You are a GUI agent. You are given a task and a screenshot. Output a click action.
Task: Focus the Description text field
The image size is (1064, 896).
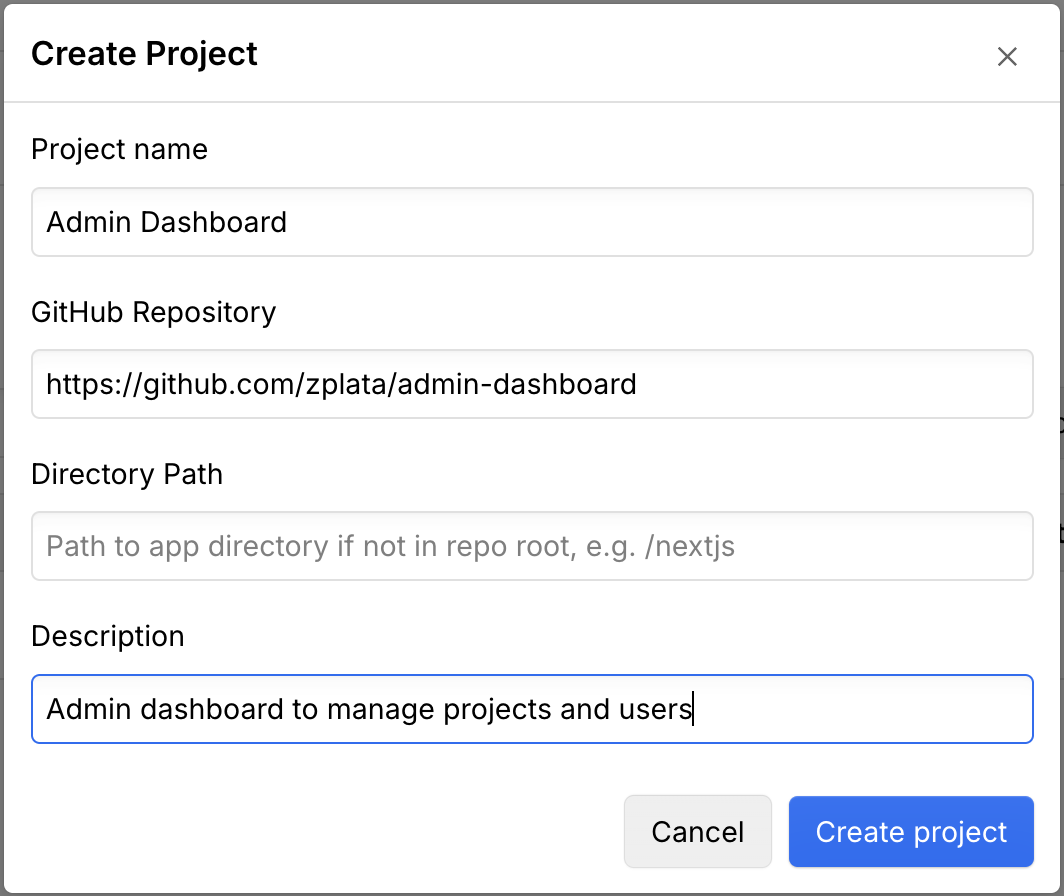click(530, 709)
